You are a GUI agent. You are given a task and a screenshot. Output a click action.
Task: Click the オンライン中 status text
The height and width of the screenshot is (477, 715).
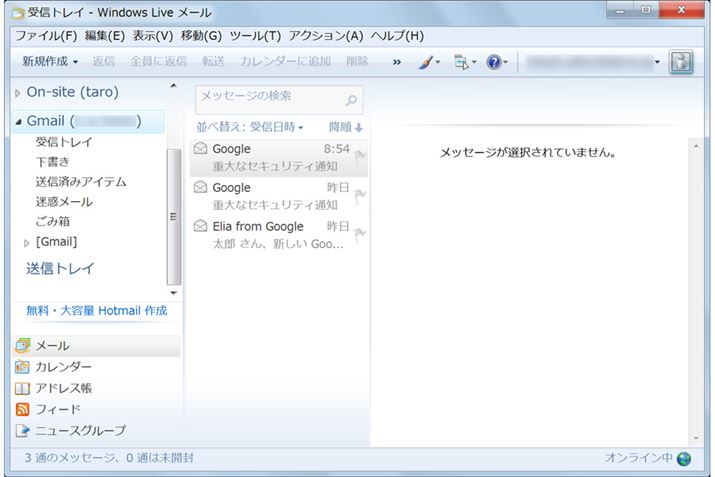(x=638, y=458)
